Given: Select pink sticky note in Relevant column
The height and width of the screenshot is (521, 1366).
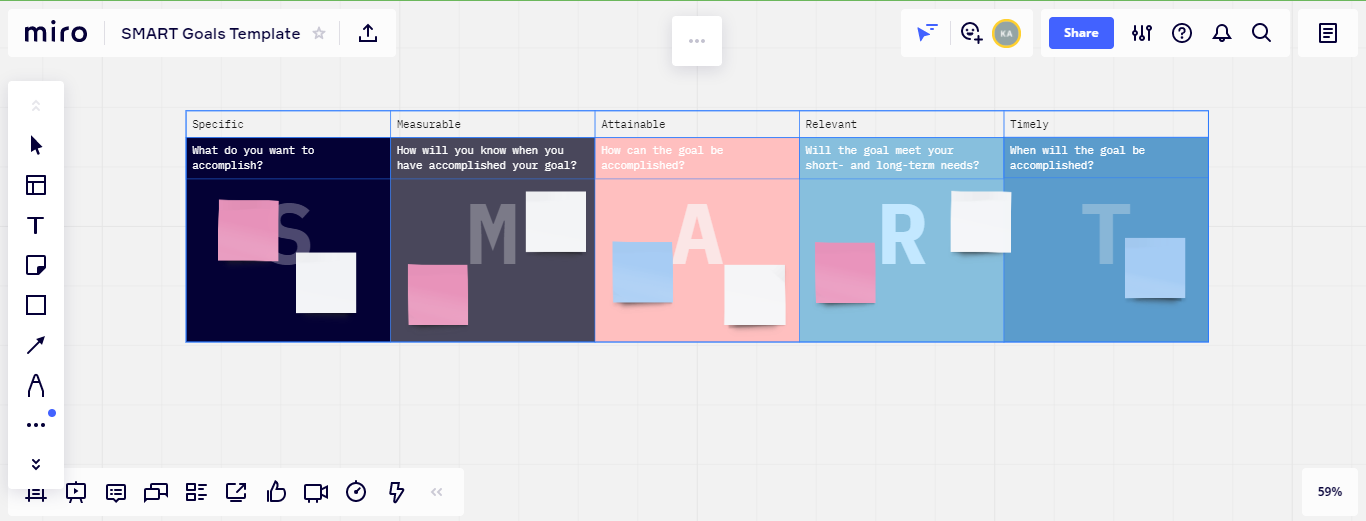Looking at the screenshot, I should (846, 273).
